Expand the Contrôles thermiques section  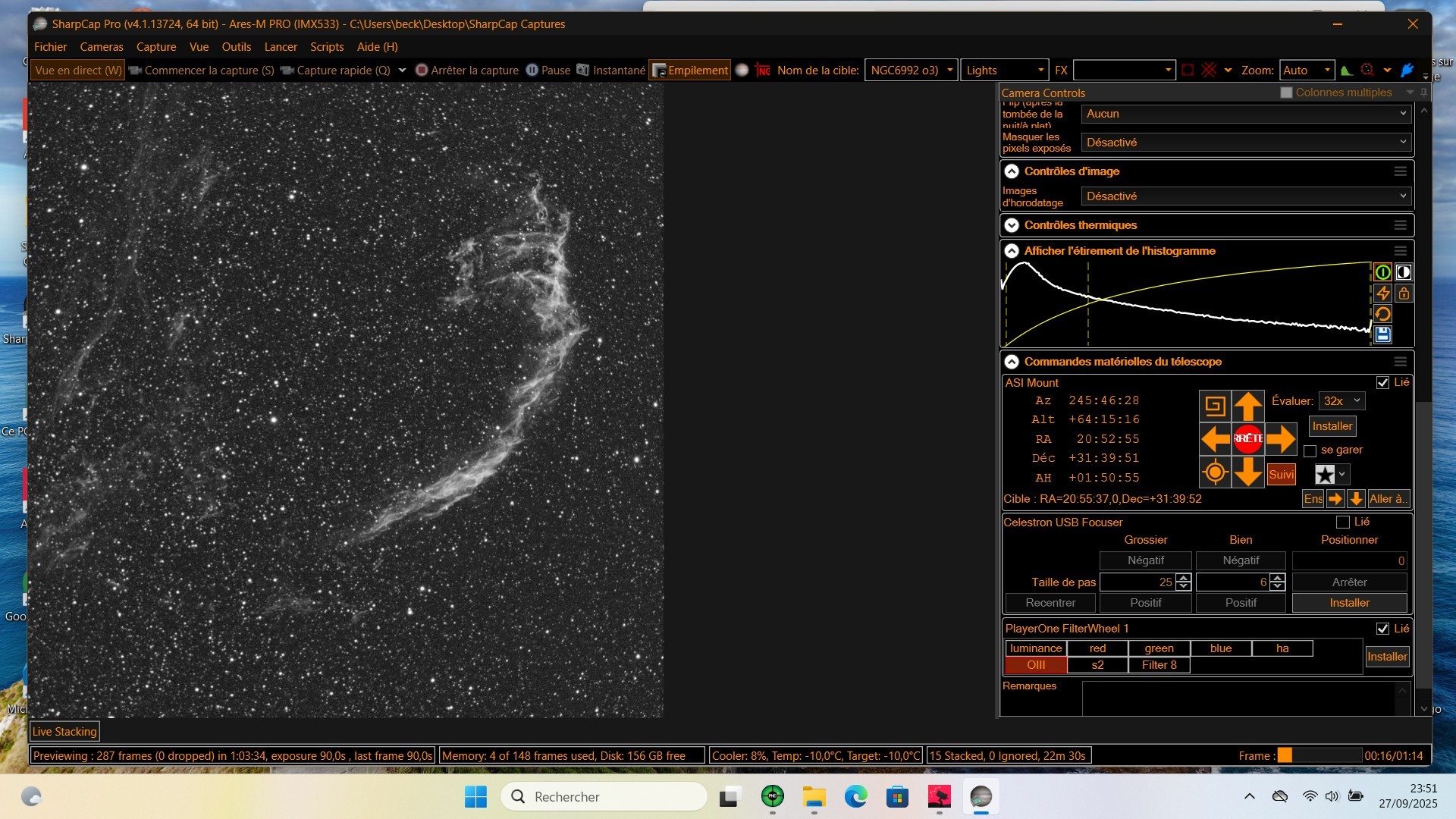pyautogui.click(x=1012, y=225)
